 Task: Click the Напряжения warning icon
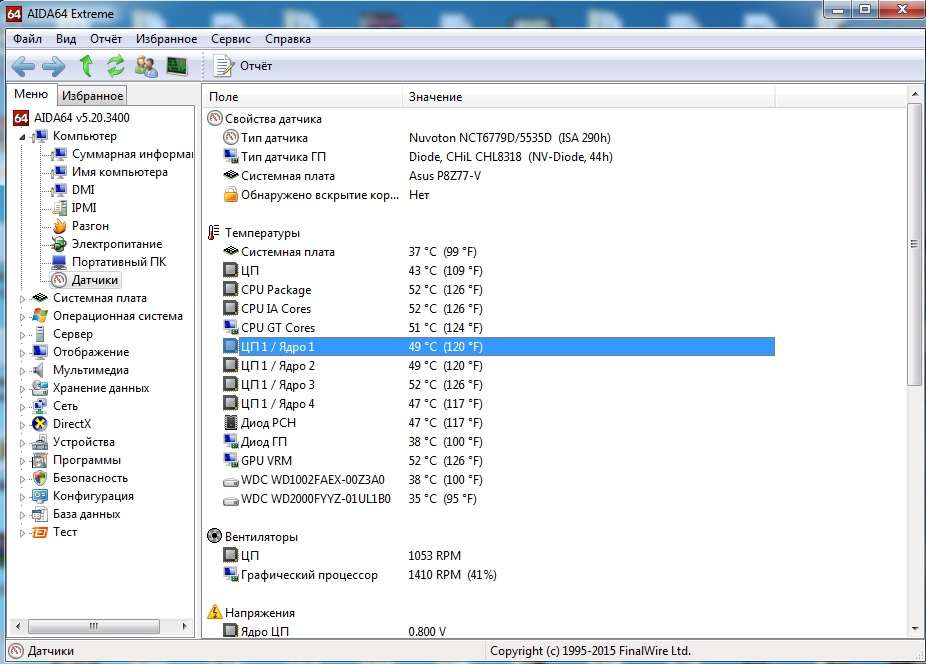click(x=214, y=612)
